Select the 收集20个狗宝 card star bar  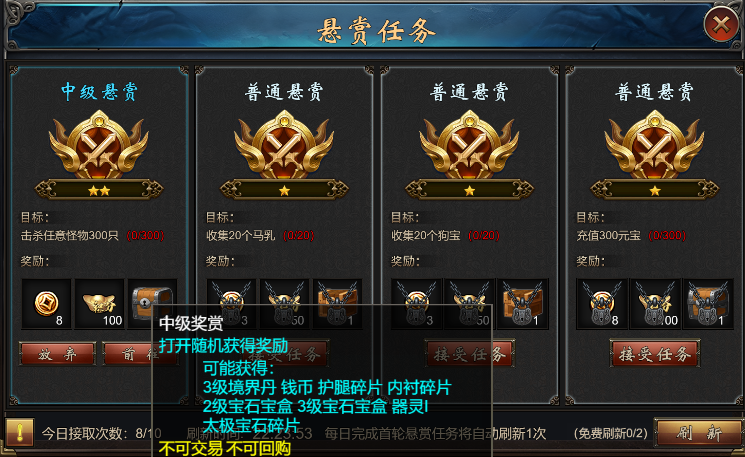coord(469,190)
